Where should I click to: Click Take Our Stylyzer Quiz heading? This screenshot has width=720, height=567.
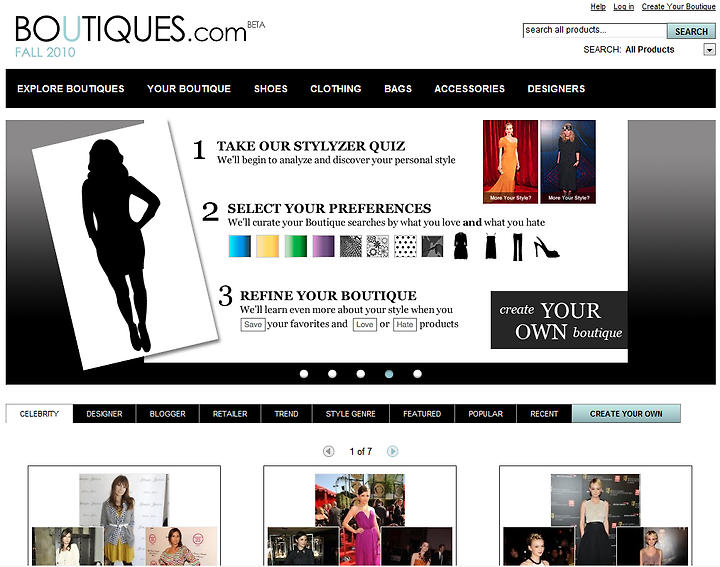[x=311, y=146]
